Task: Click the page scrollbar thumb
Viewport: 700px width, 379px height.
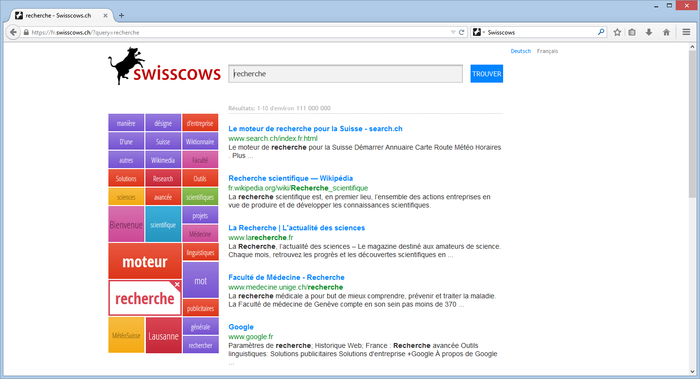Action: point(692,124)
